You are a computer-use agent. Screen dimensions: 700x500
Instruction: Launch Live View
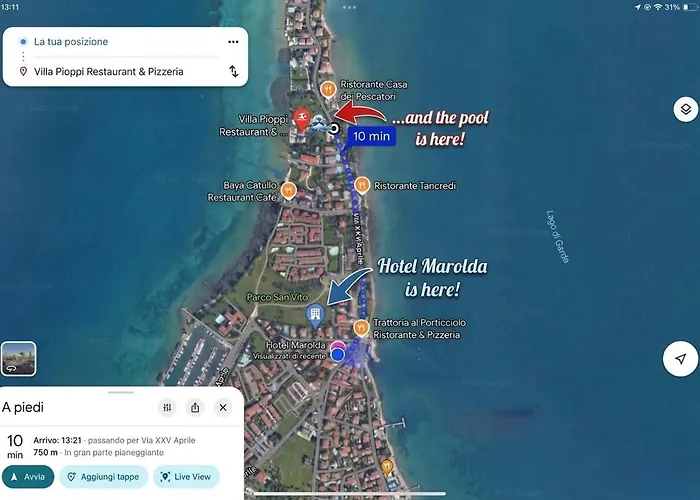click(x=186, y=477)
